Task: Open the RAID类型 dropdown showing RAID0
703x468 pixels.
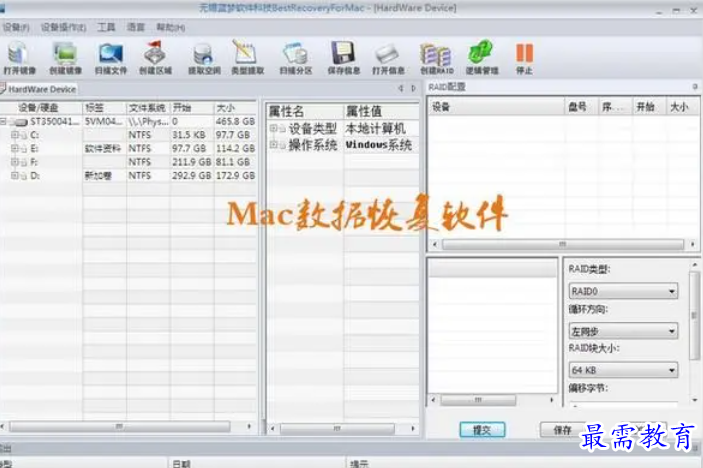Action: [x=623, y=291]
